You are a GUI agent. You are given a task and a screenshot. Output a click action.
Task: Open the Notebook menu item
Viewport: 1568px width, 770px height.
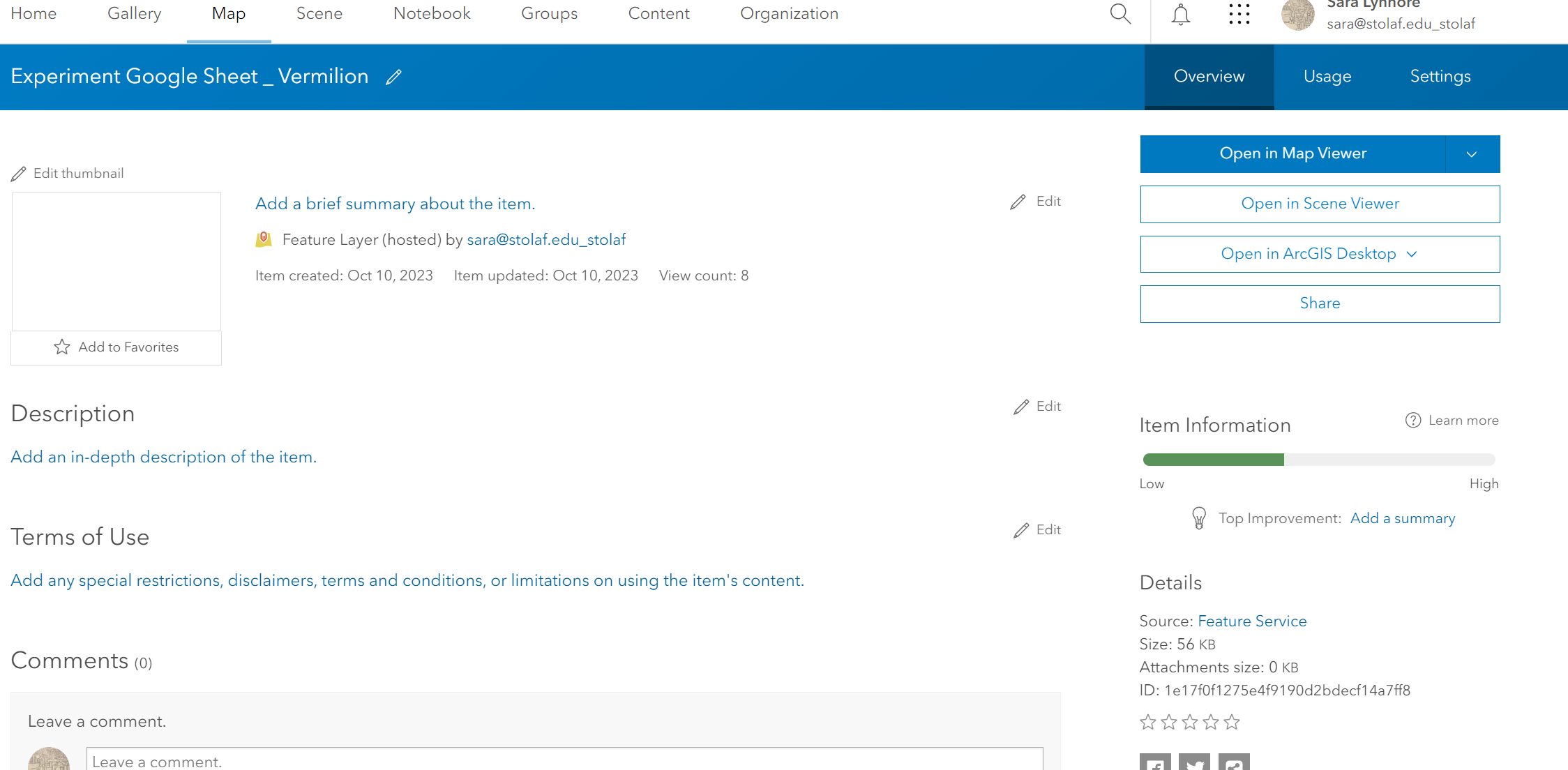pos(432,14)
